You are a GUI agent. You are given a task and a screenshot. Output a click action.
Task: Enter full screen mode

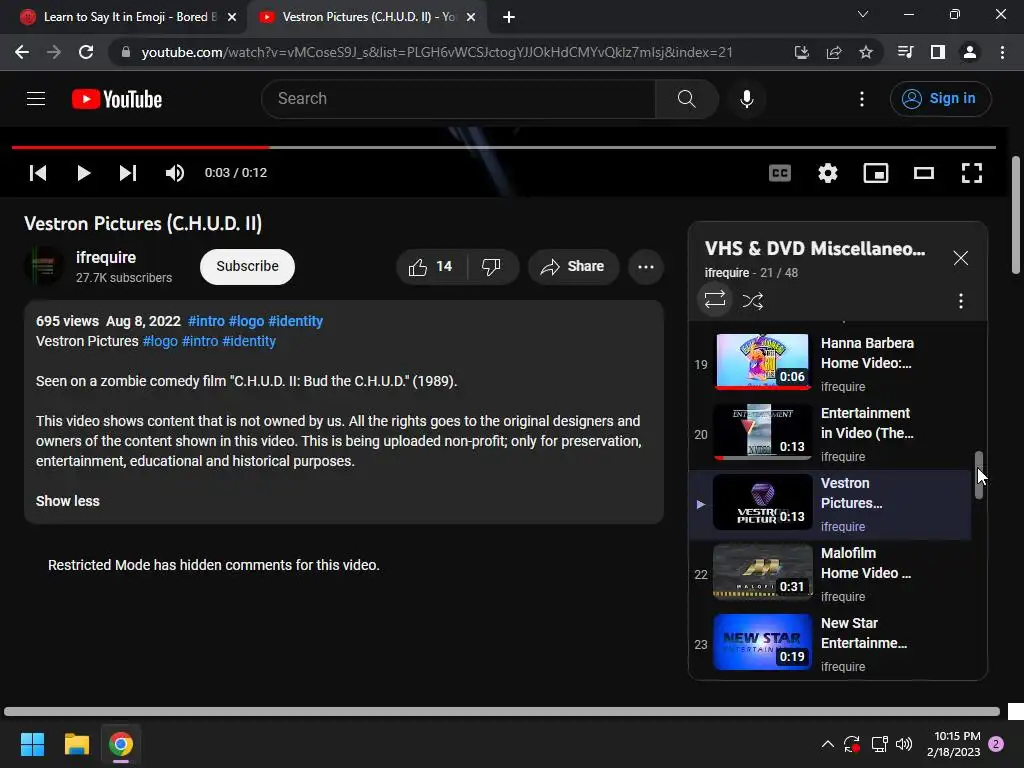click(972, 173)
